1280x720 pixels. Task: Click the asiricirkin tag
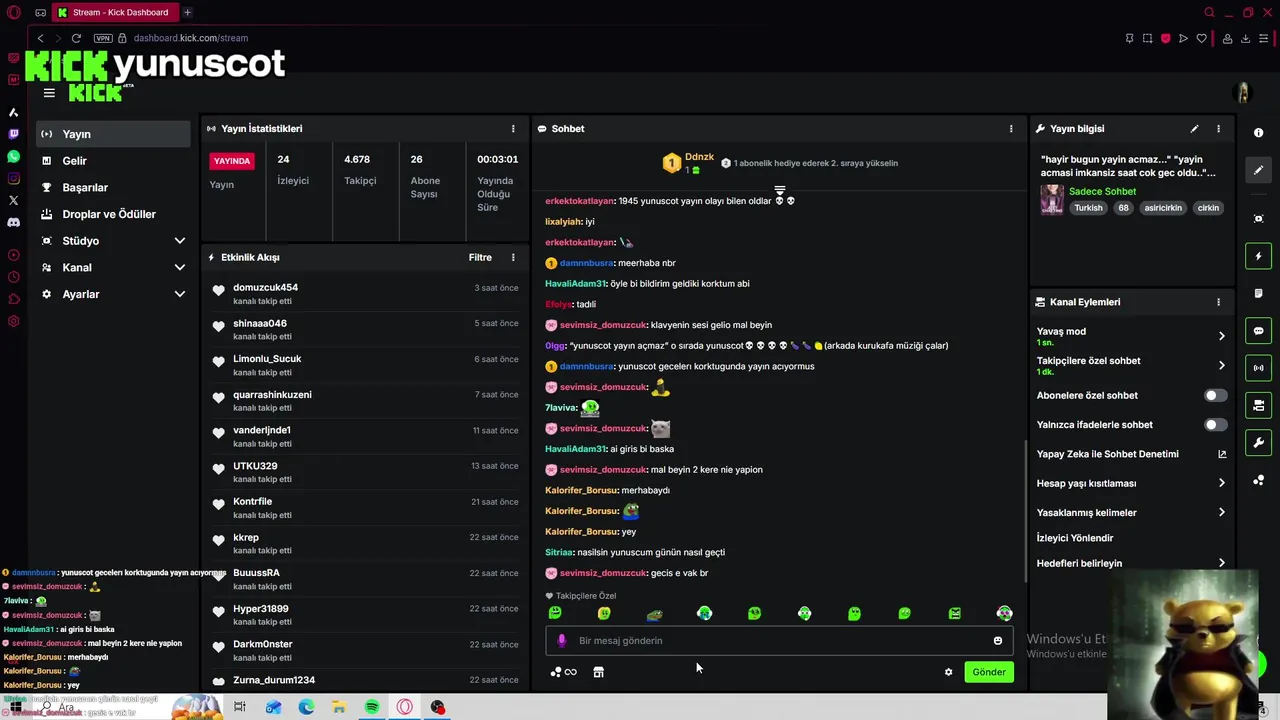1163,208
